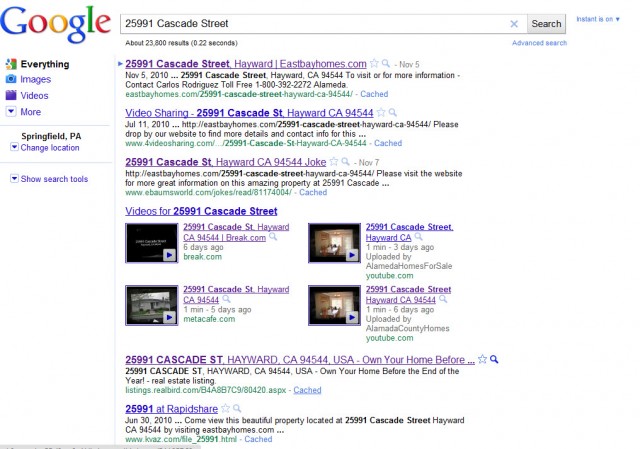
Task: Open Videos for 25991 Cascade Street heading
Action: [x=201, y=211]
